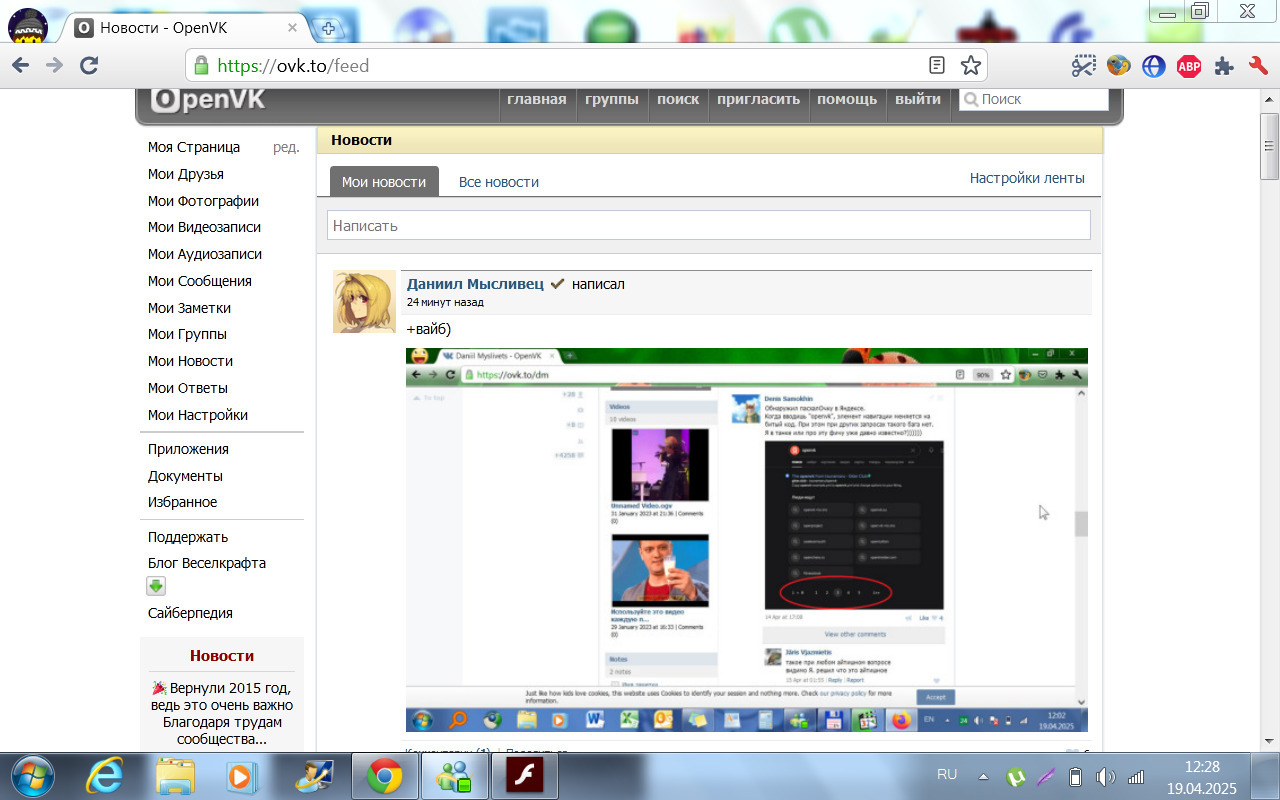Open Документы in the sidebar

[x=185, y=476]
